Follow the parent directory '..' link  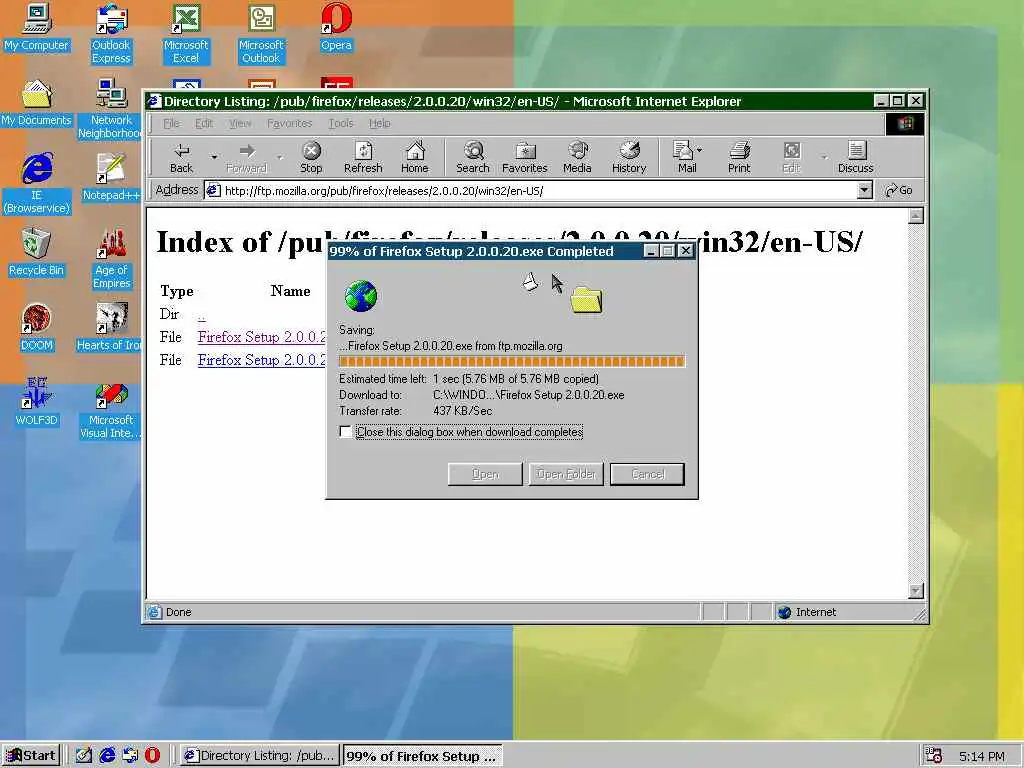(x=202, y=315)
